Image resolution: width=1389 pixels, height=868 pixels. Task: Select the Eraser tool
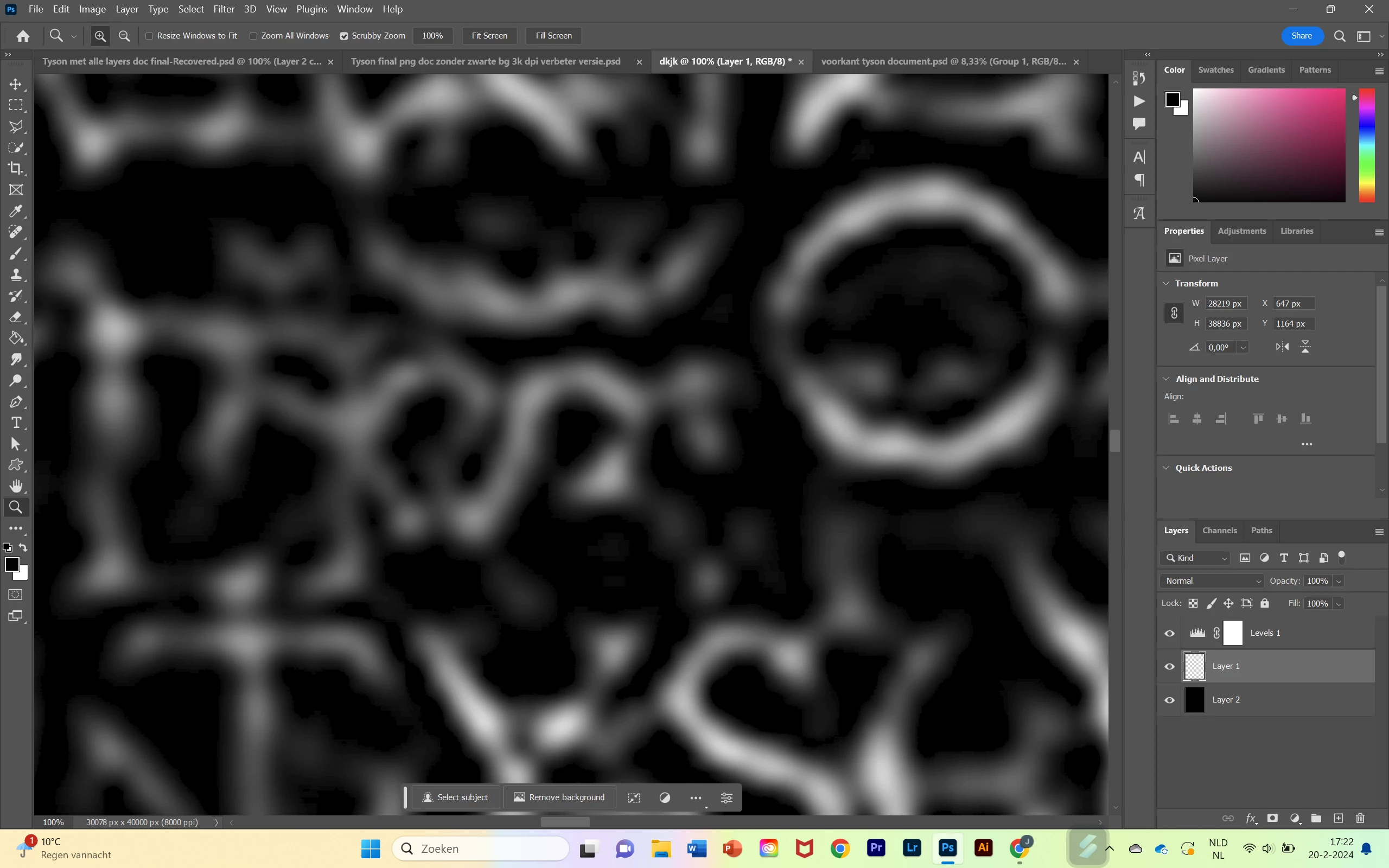tap(16, 317)
